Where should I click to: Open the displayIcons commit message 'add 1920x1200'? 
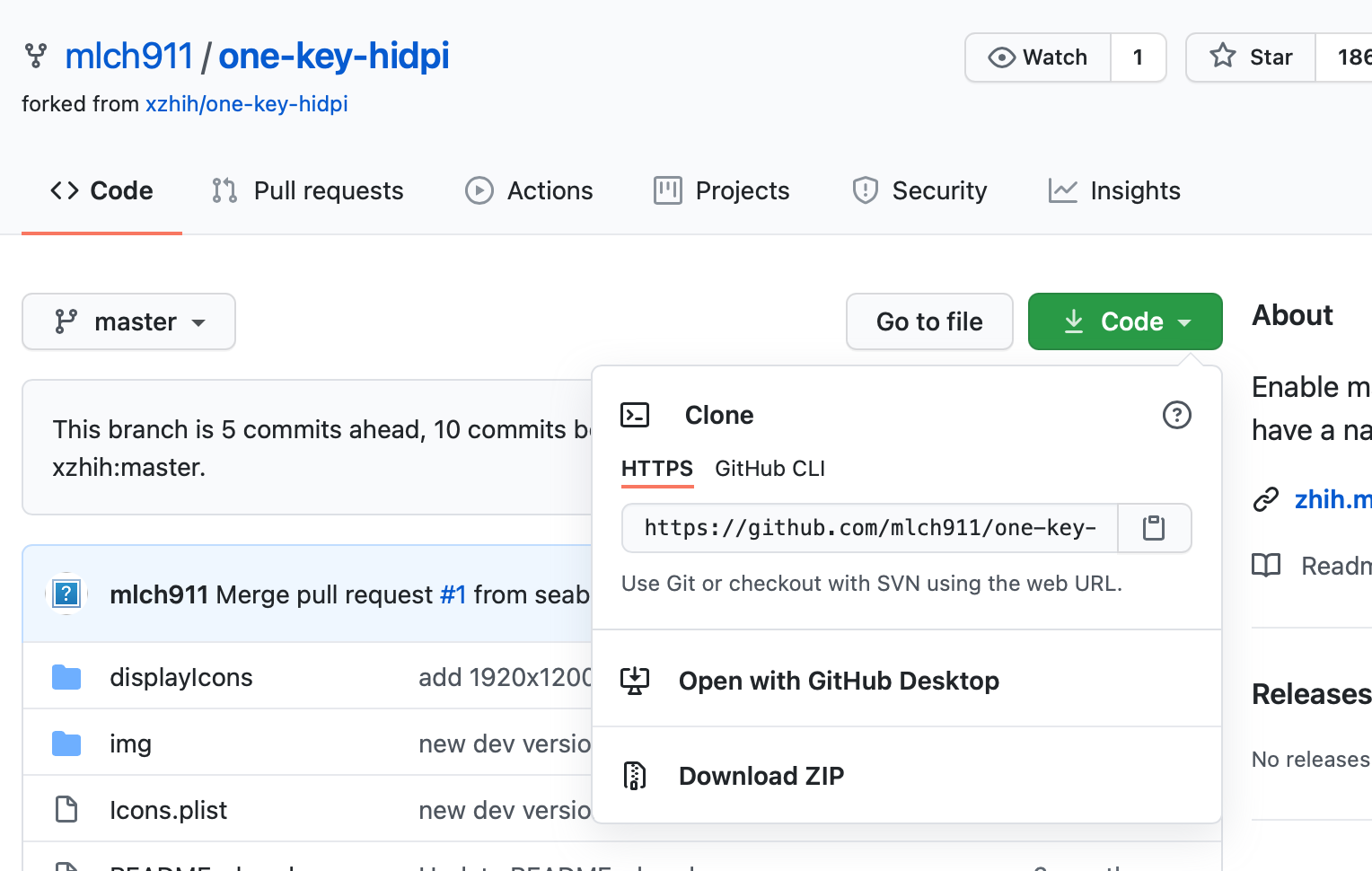506,677
